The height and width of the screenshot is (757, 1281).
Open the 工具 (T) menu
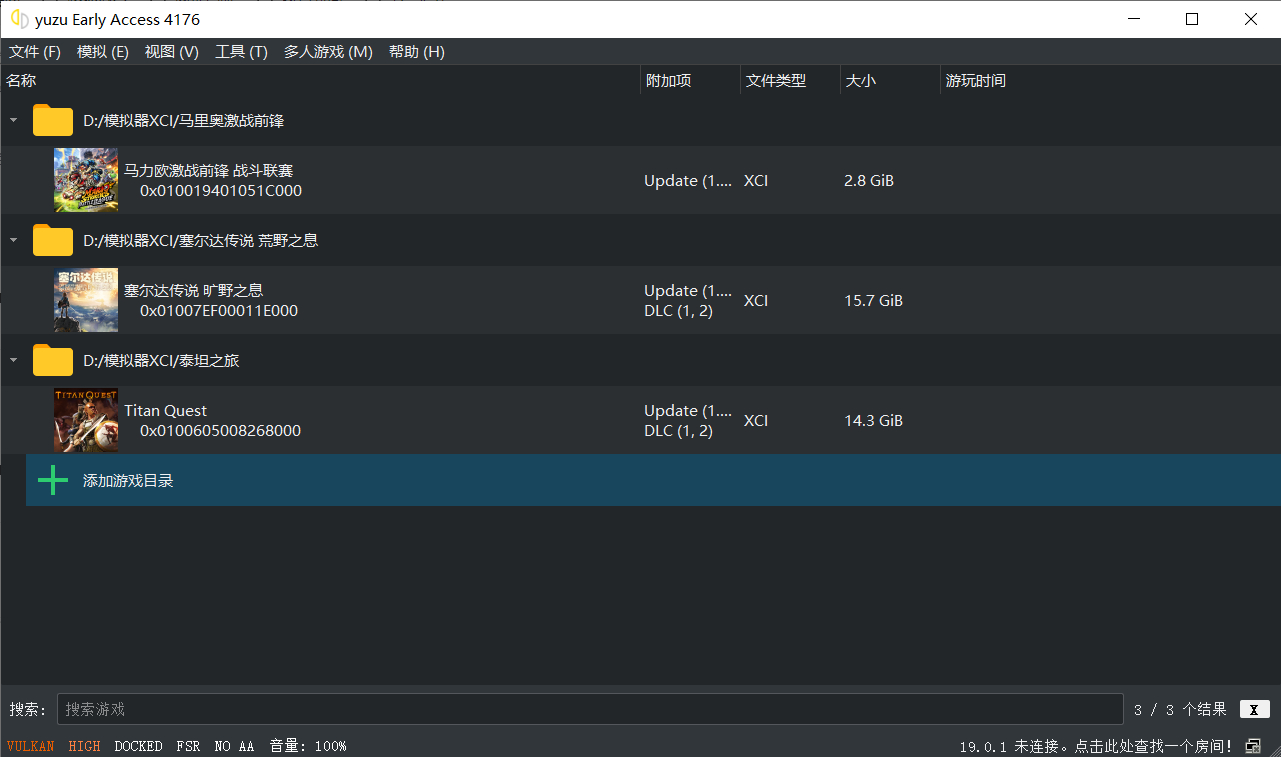click(241, 52)
